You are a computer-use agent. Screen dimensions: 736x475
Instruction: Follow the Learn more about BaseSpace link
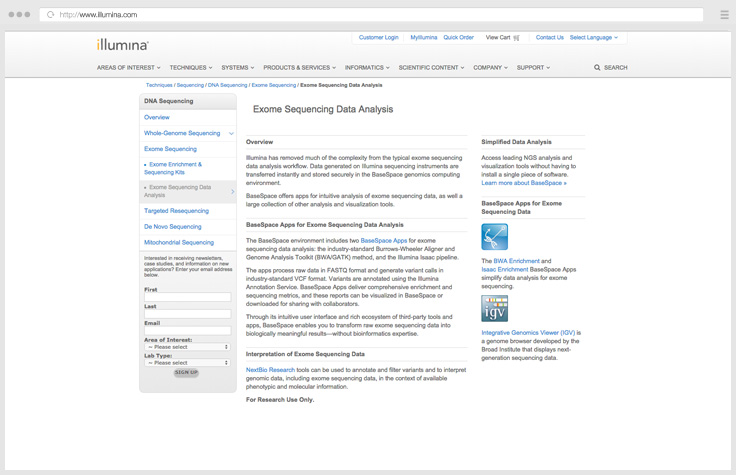(523, 183)
